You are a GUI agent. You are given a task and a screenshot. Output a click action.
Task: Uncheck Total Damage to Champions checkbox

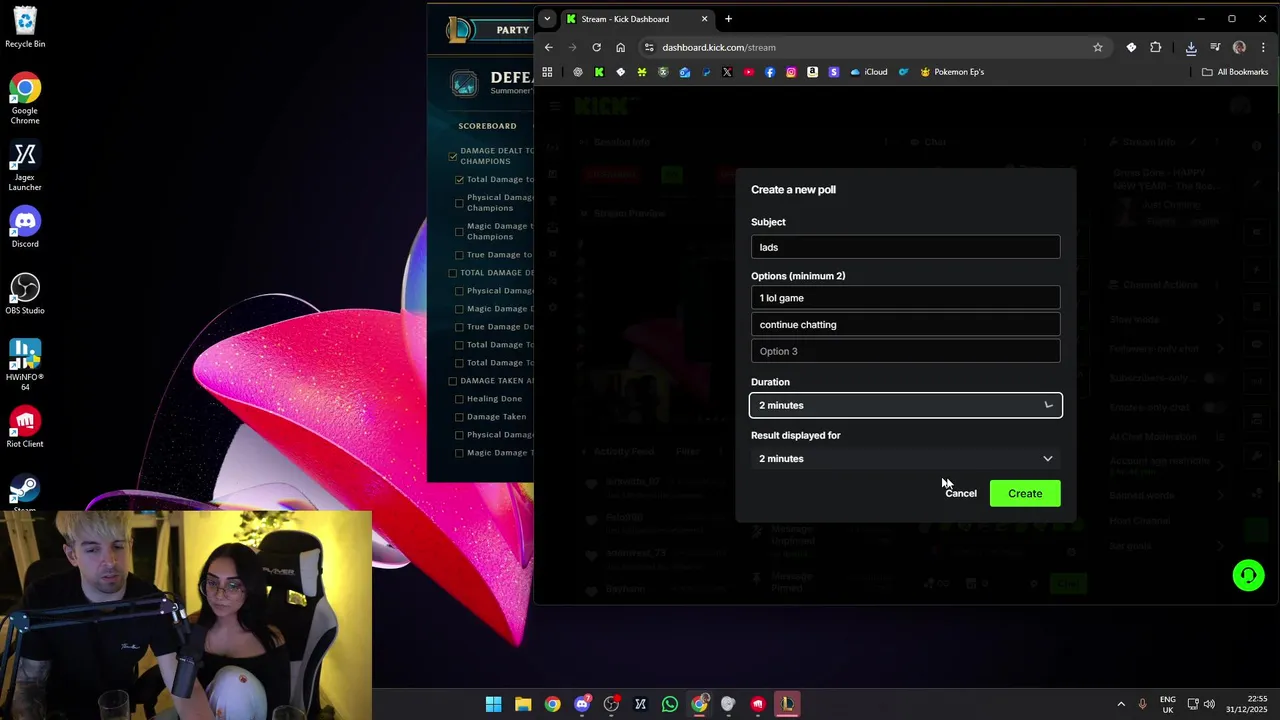click(459, 180)
